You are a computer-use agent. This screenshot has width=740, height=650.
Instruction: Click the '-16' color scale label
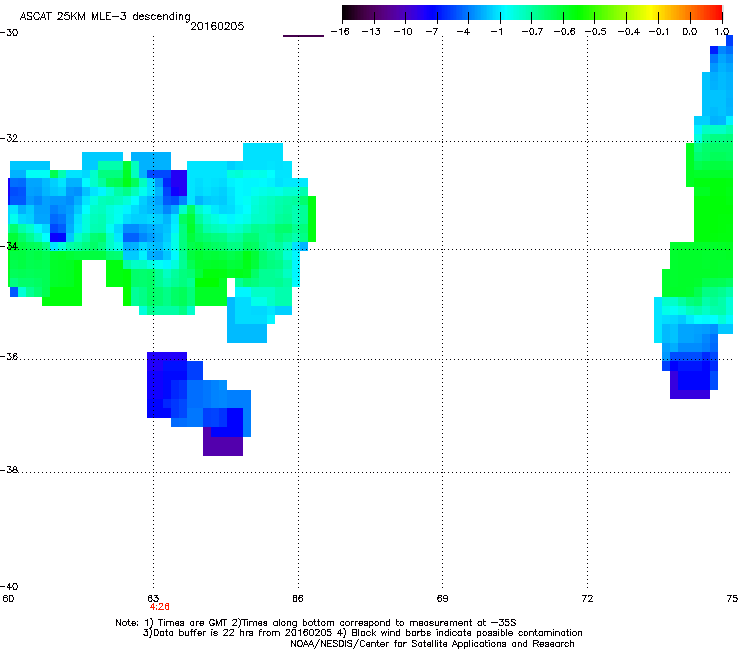point(340,32)
